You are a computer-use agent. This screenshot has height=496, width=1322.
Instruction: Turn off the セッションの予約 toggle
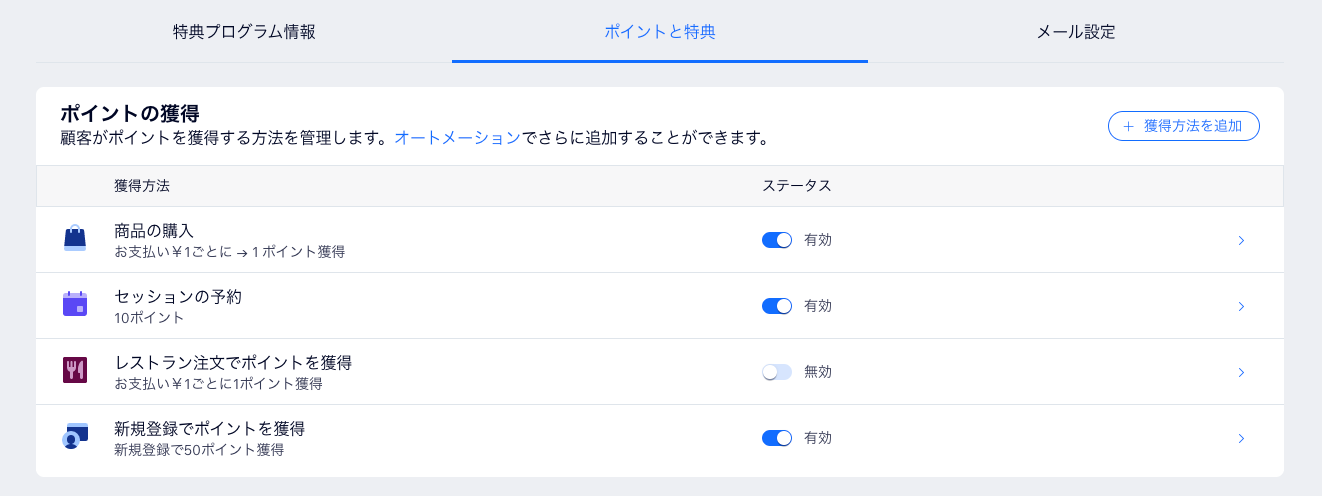tap(777, 306)
